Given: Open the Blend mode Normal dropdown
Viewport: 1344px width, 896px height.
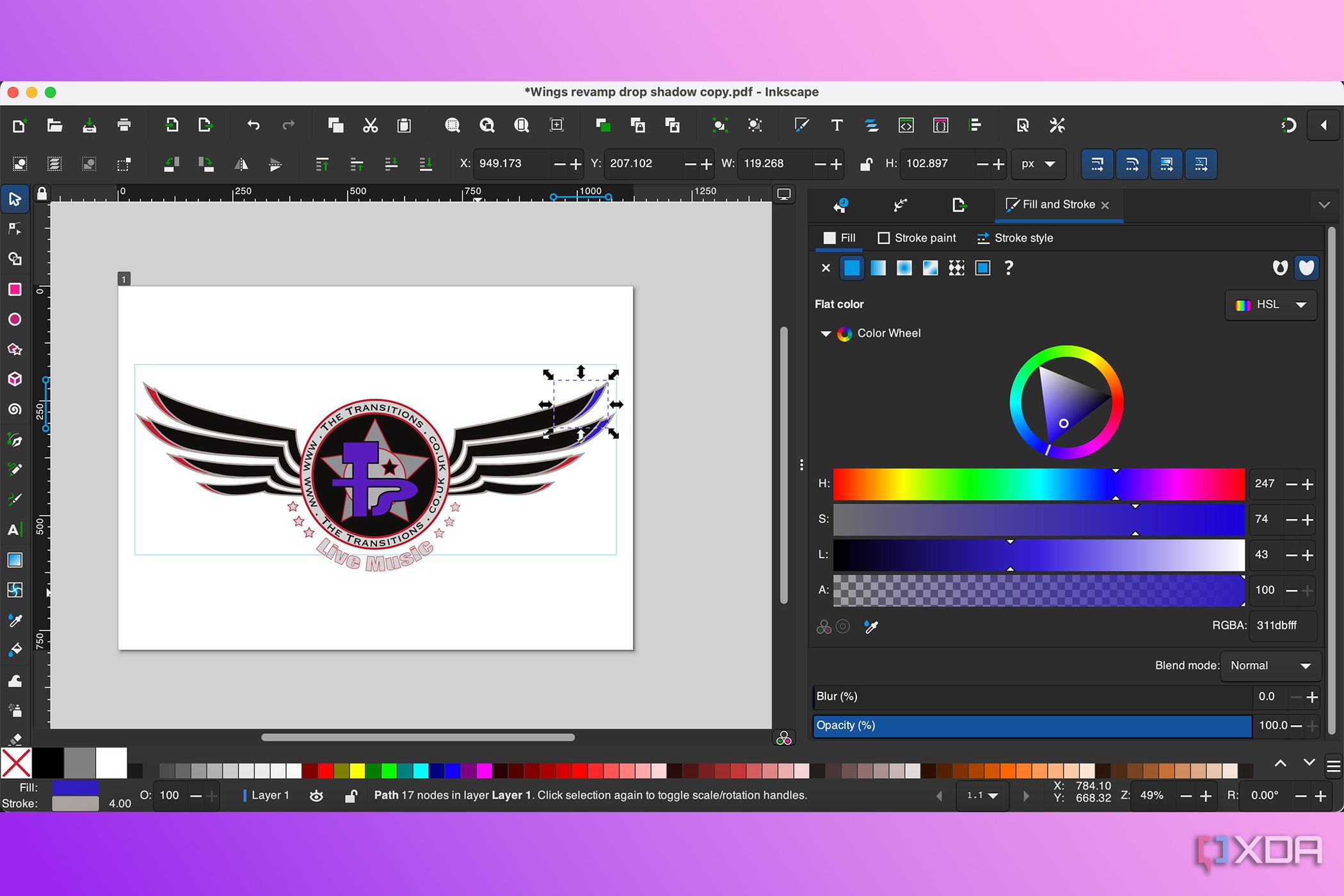Looking at the screenshot, I should click(1270, 666).
